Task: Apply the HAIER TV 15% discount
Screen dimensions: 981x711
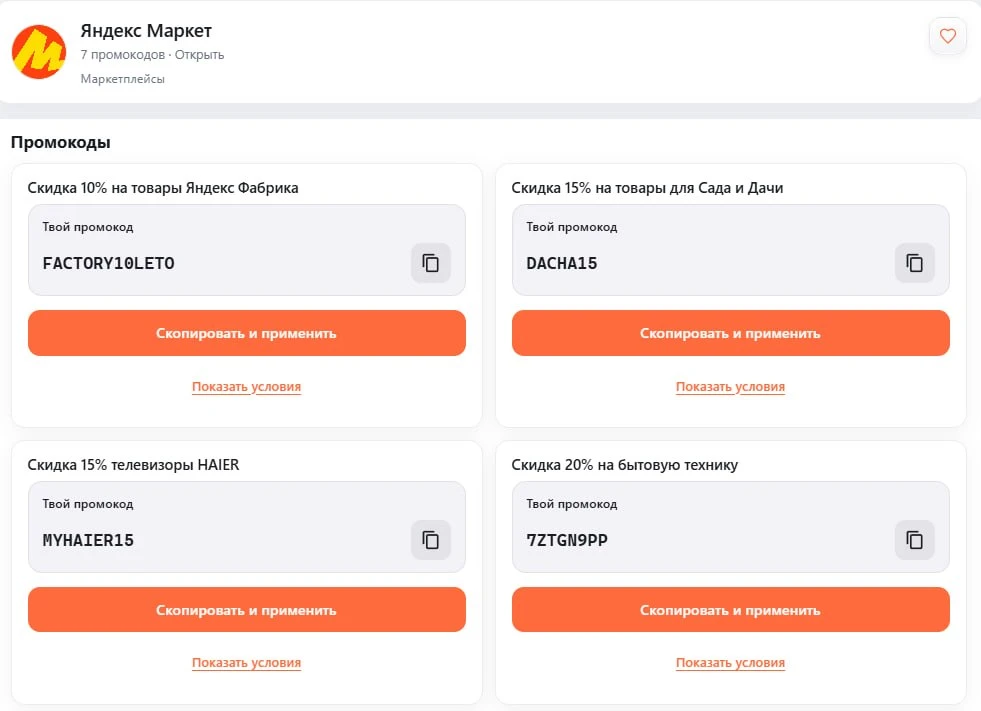Action: tap(247, 610)
